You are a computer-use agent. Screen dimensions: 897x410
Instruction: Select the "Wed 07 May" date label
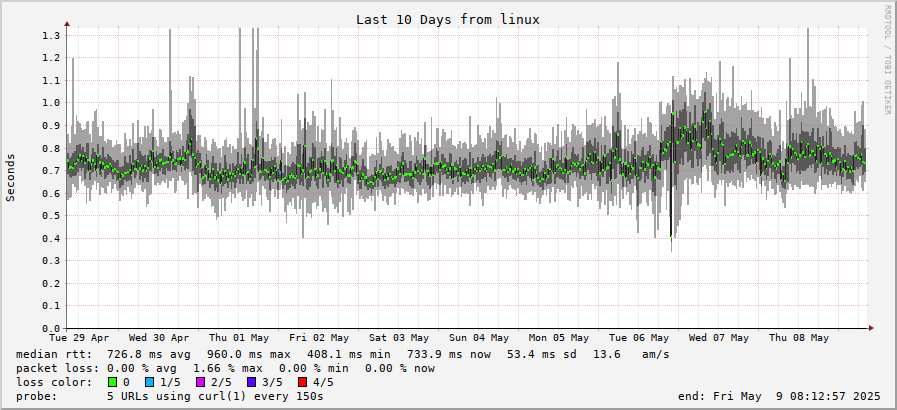719,338
